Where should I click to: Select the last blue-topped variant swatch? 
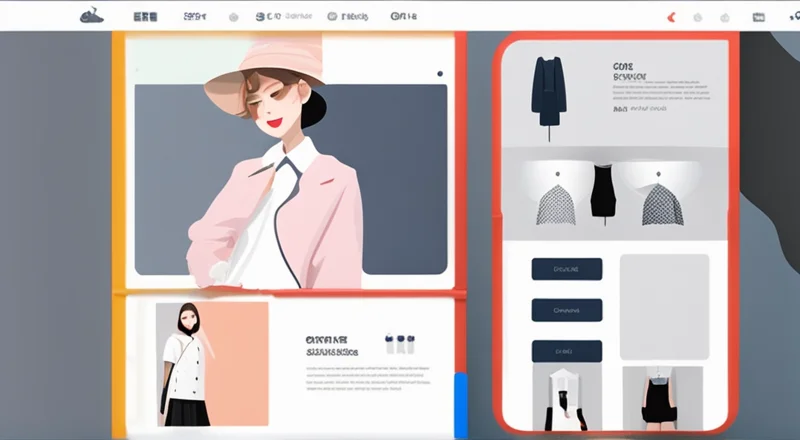point(410,343)
